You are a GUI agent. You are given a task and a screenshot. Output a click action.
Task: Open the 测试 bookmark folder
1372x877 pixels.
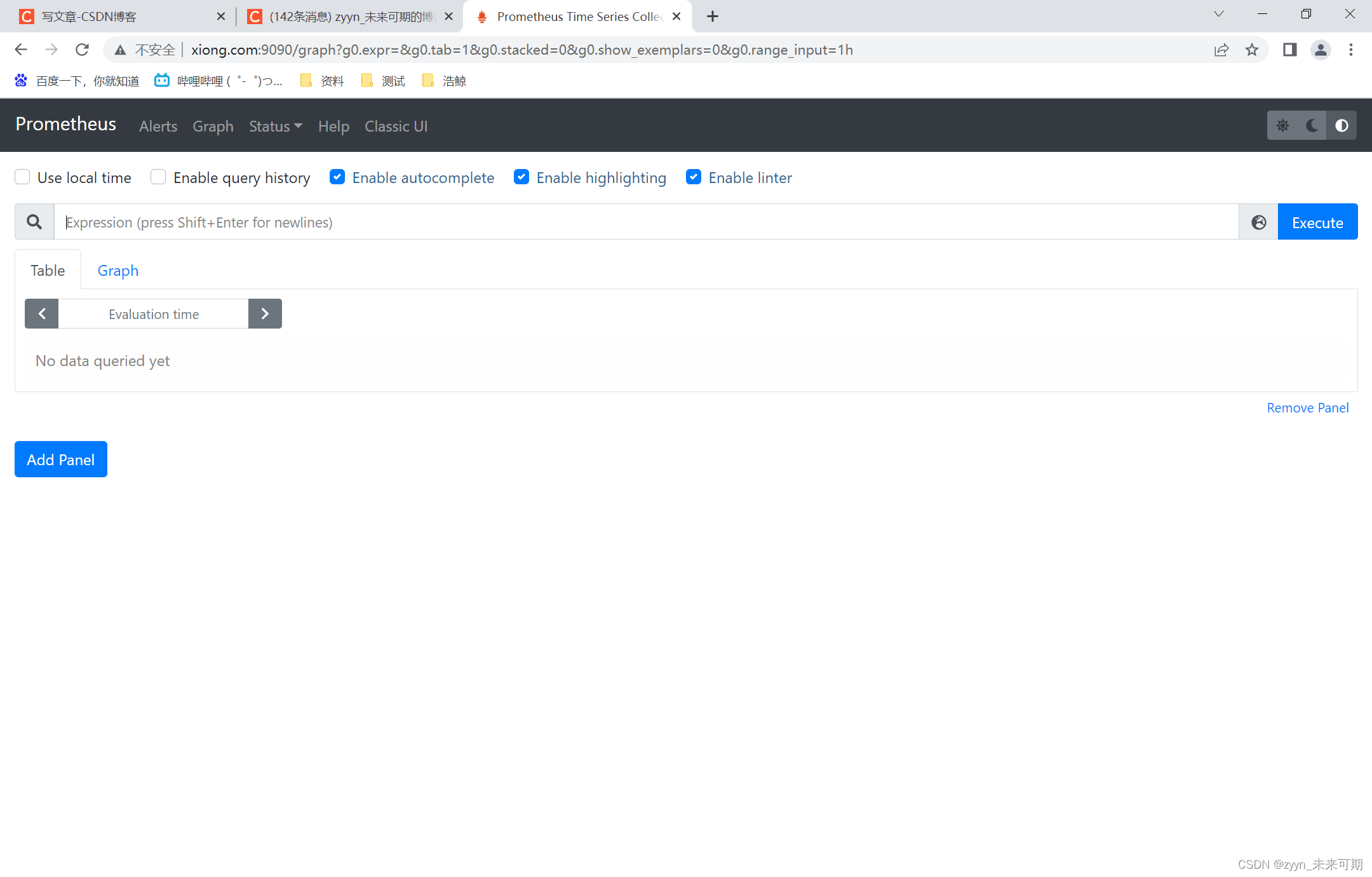pyautogui.click(x=383, y=81)
